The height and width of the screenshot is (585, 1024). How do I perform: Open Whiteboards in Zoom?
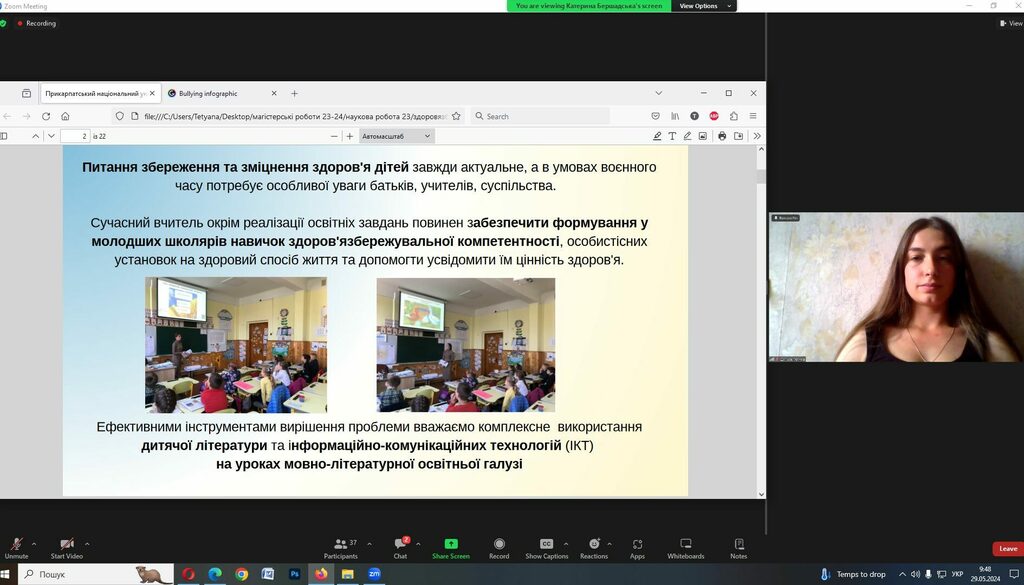[686, 546]
